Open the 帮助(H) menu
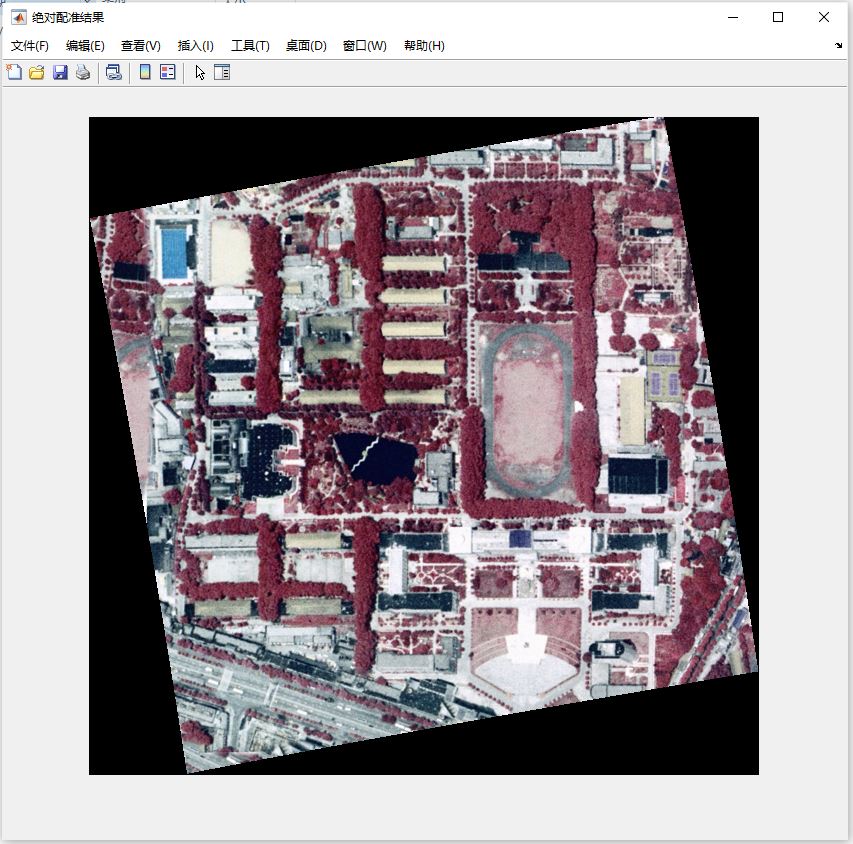853x844 pixels. (424, 46)
